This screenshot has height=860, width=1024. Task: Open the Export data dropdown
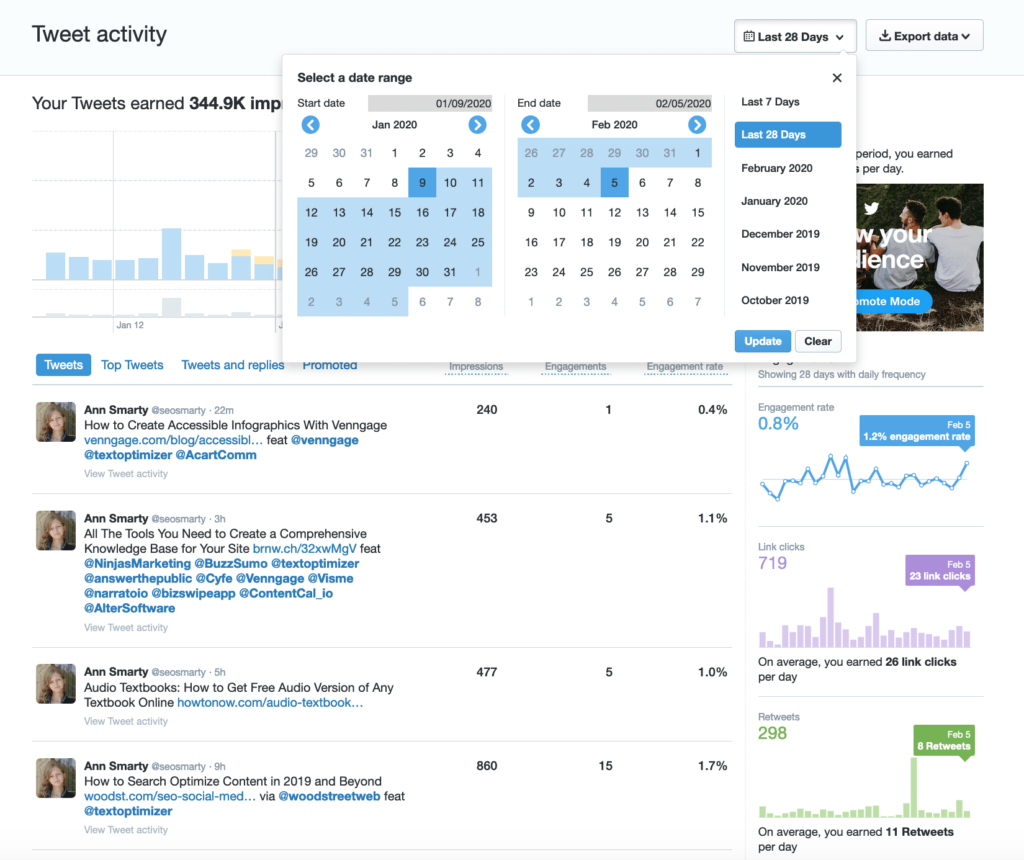tap(923, 35)
